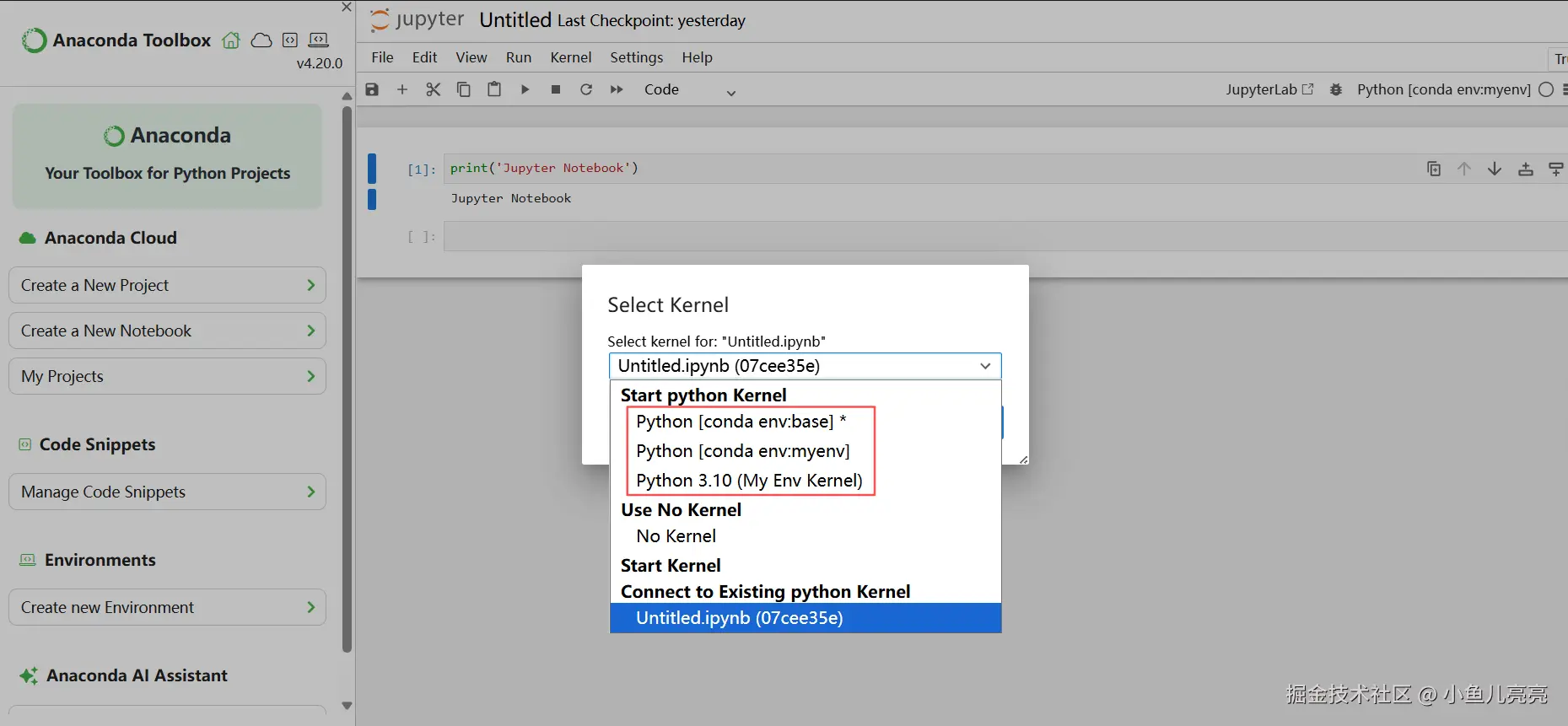The width and height of the screenshot is (1568, 726).
Task: Open the Settings menu
Action: (x=636, y=57)
